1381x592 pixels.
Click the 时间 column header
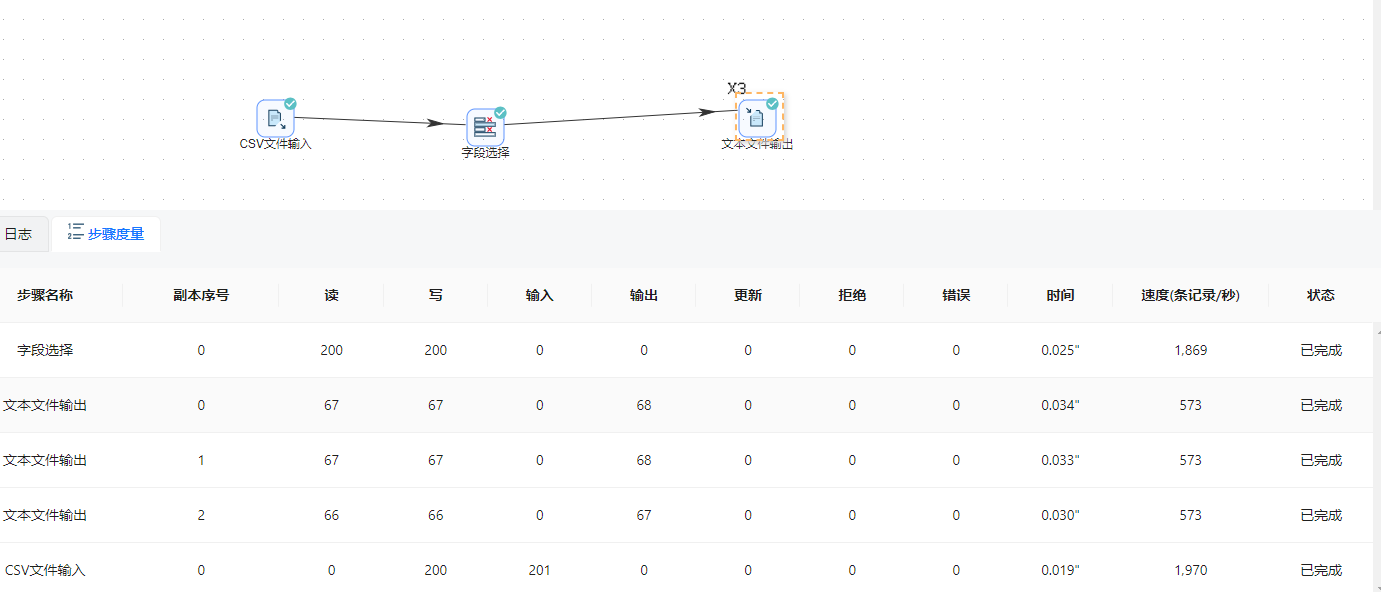pos(1060,295)
